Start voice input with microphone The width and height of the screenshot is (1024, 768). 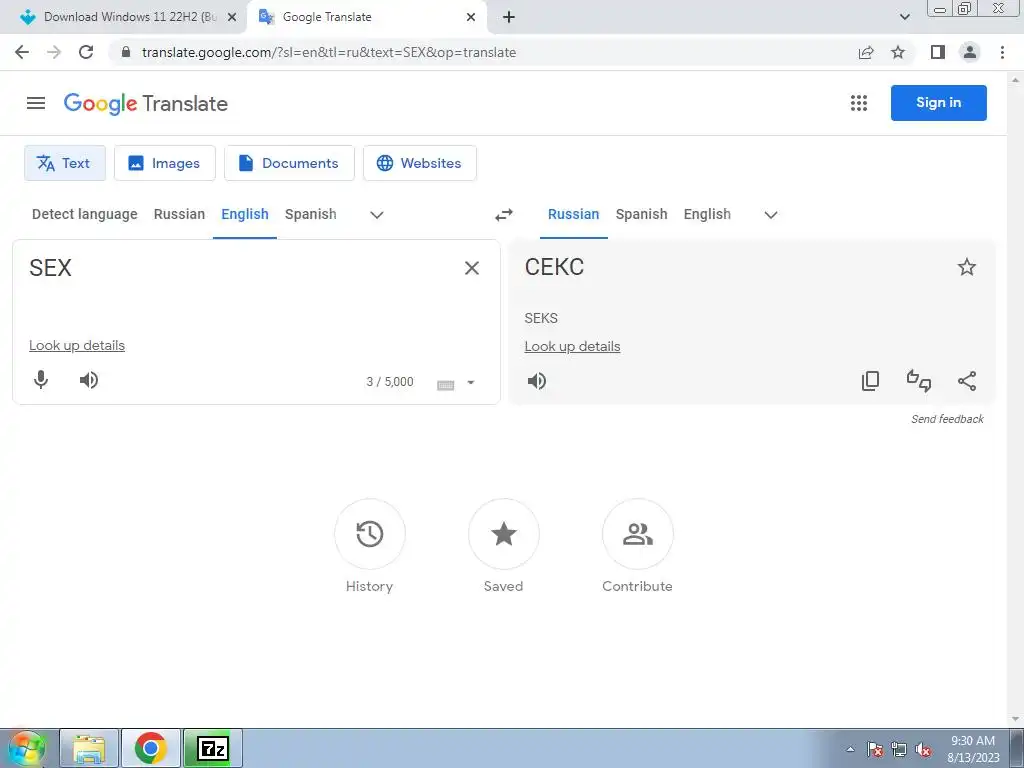pos(40,380)
